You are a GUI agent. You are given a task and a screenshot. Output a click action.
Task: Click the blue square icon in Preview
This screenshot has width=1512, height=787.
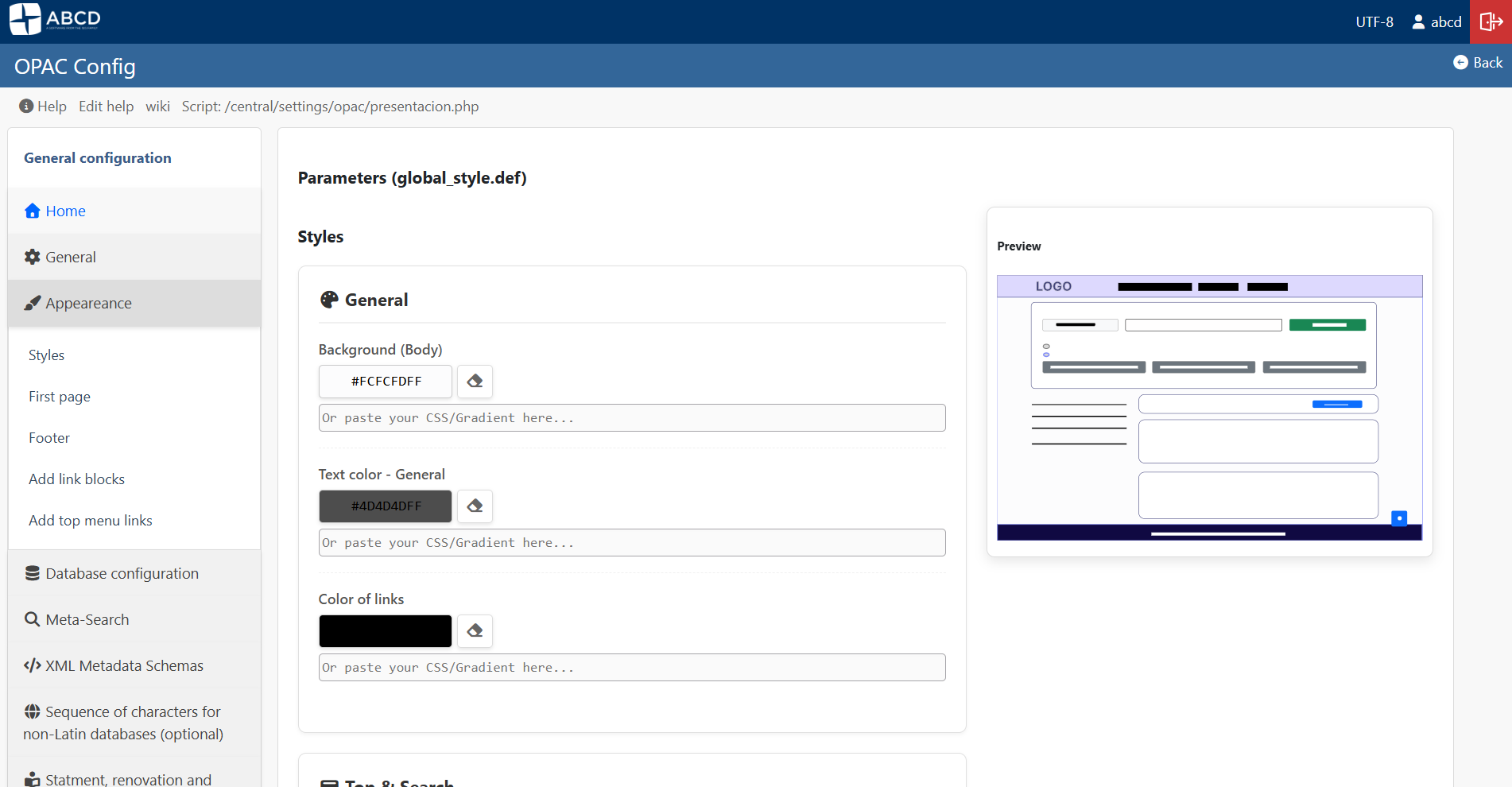tap(1399, 518)
